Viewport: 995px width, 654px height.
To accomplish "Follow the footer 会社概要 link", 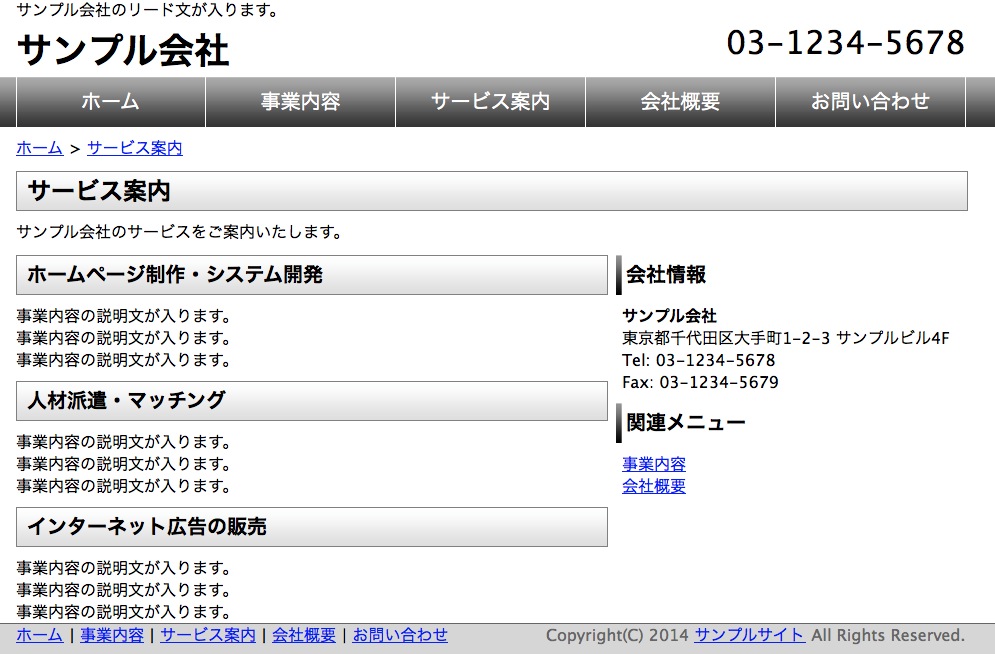I will pyautogui.click(x=304, y=635).
